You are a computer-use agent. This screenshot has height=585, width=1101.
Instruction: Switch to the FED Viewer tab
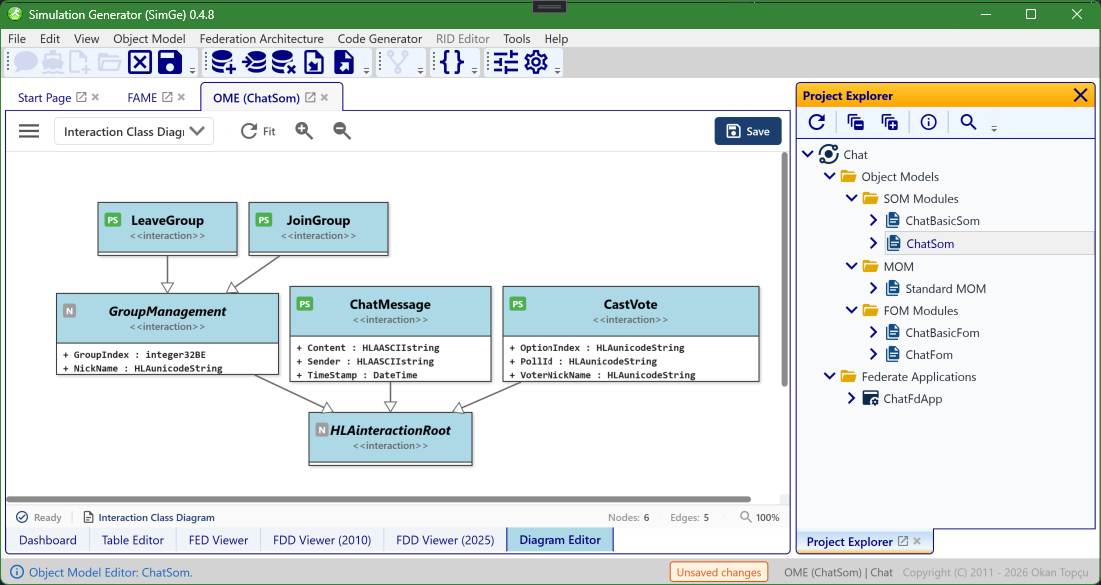[218, 540]
